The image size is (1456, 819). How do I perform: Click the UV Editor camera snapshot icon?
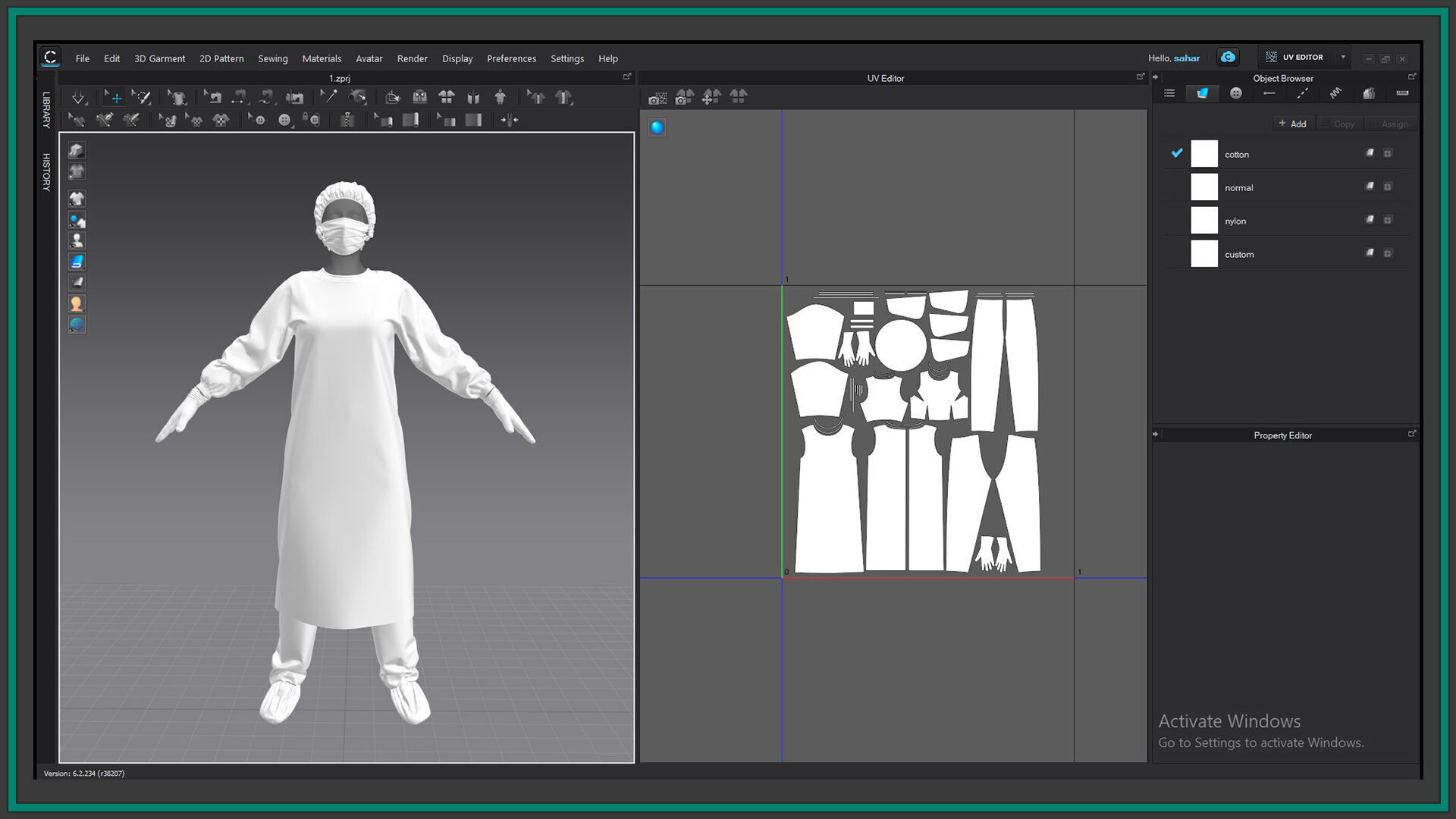pyautogui.click(x=657, y=97)
